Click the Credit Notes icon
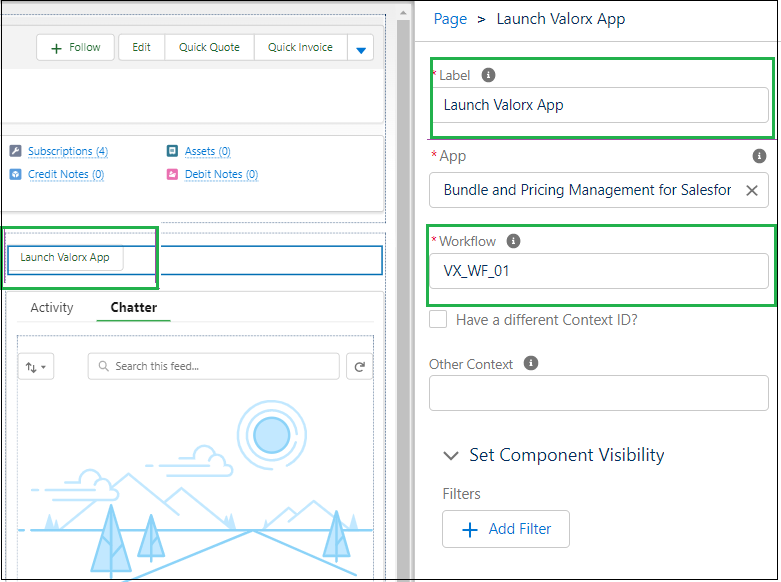The width and height of the screenshot is (781, 582). [15, 174]
